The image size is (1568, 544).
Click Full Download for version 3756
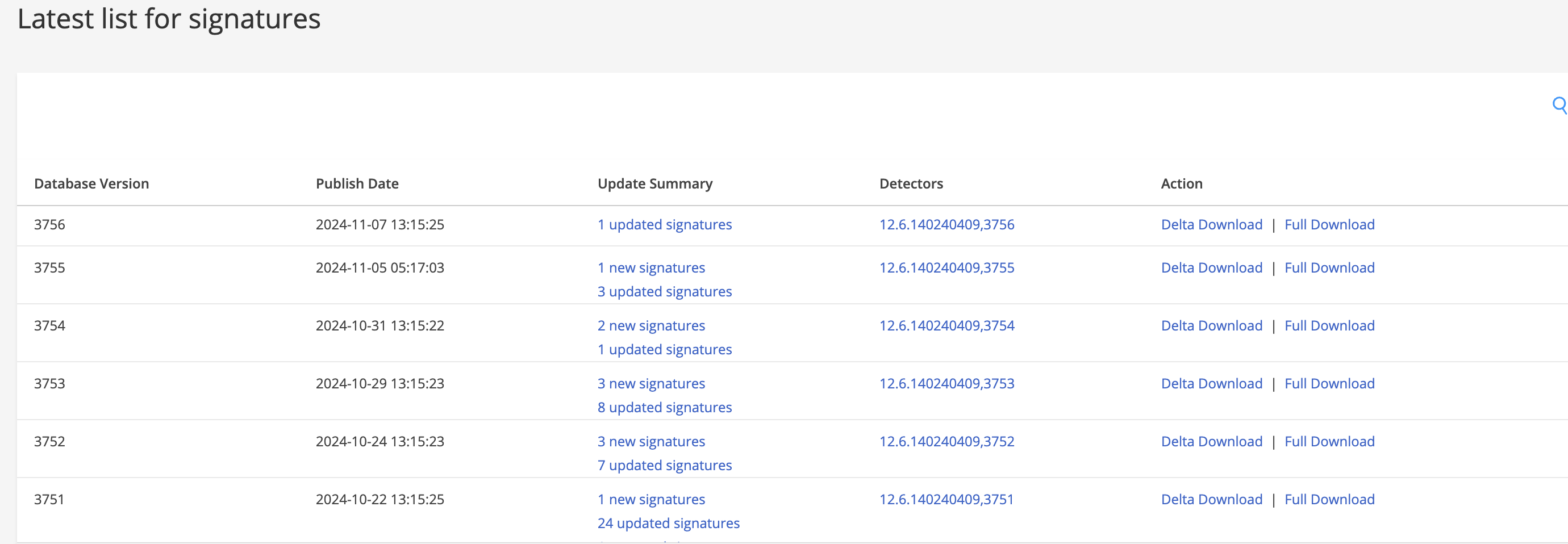click(x=1330, y=224)
